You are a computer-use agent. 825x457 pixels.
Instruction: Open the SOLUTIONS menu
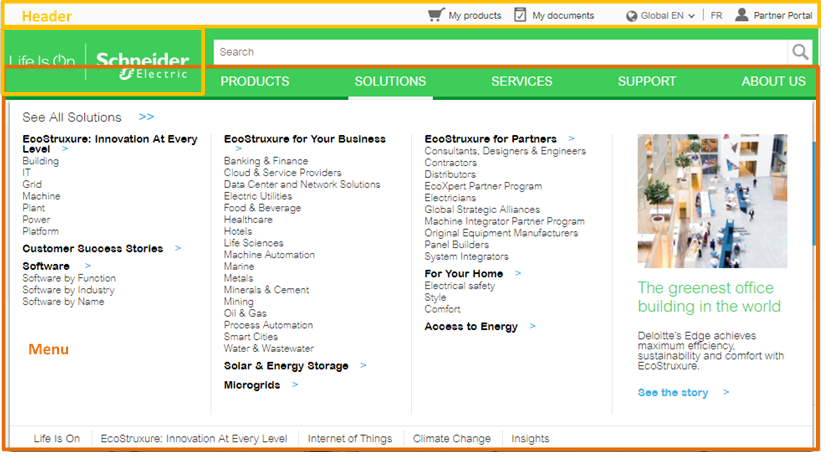(390, 82)
